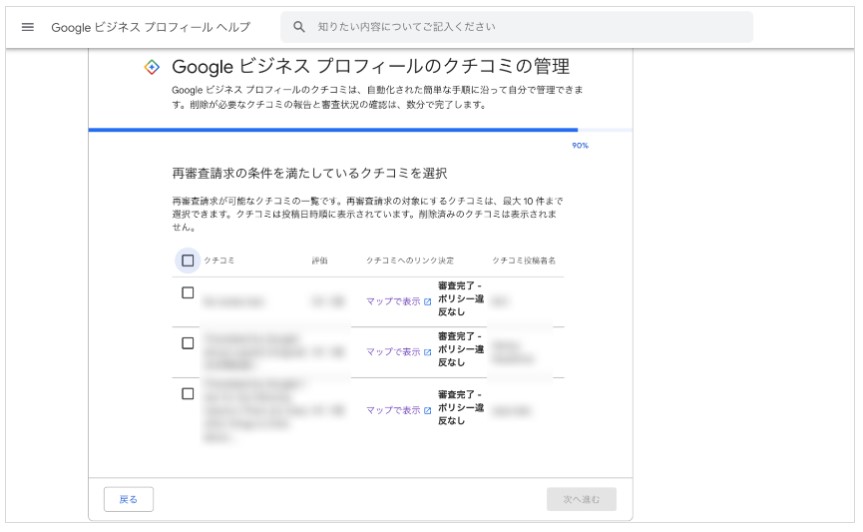Click the 評価 column header
The width and height of the screenshot is (863, 532).
coord(320,260)
